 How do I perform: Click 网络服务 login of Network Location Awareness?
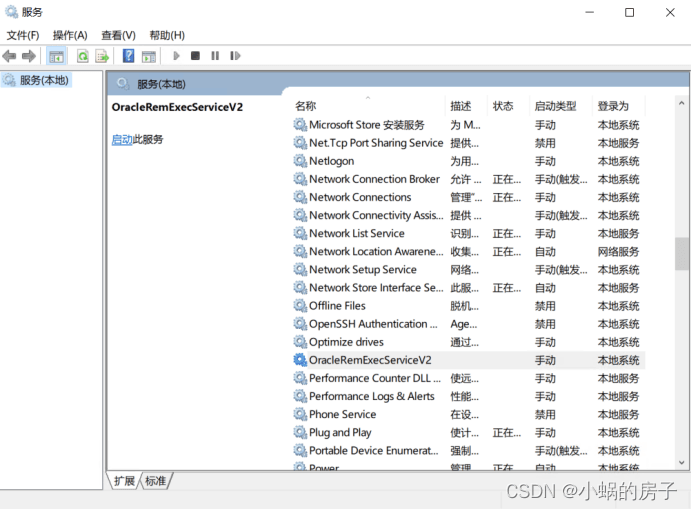tap(618, 251)
